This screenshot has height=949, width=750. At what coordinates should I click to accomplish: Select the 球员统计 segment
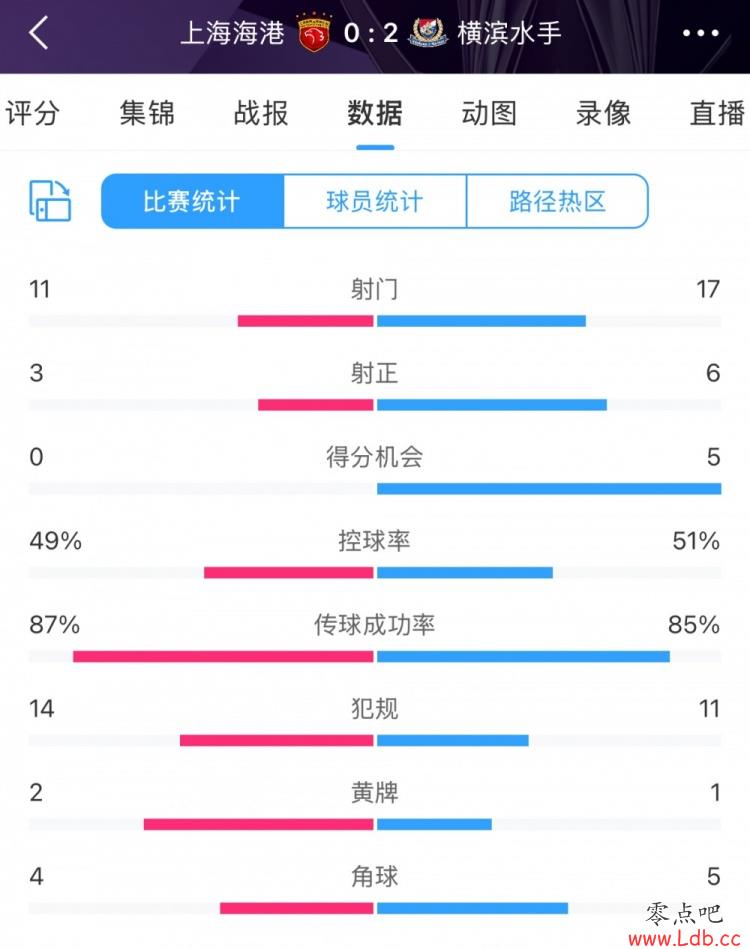coord(375,202)
